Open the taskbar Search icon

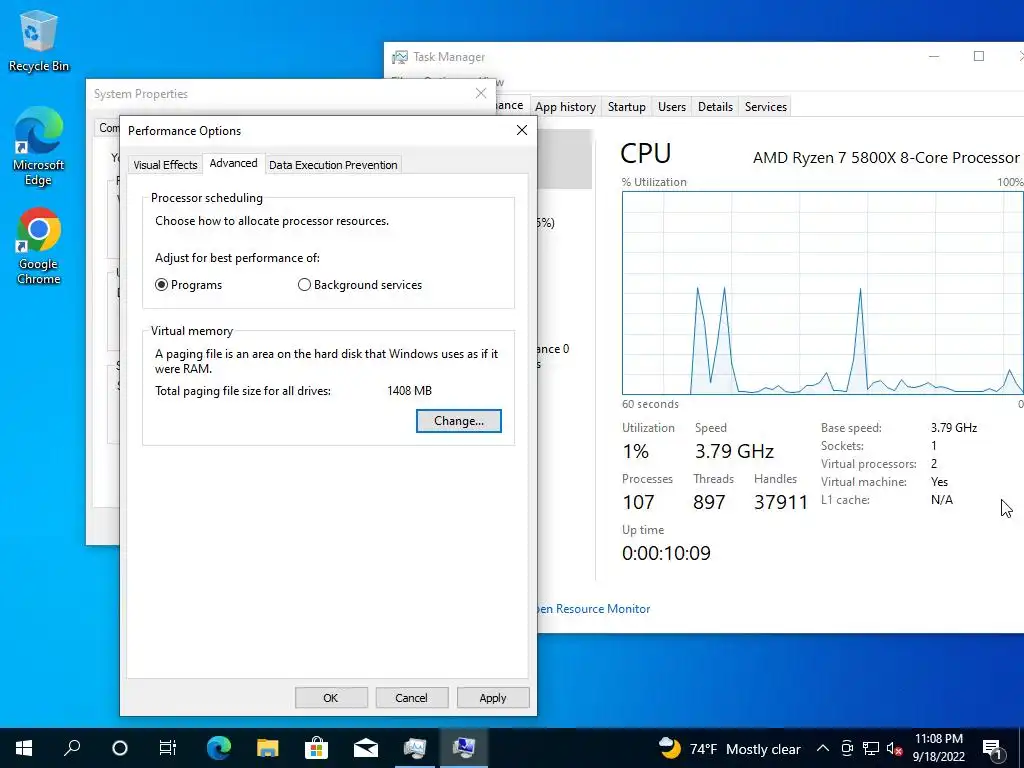[x=72, y=748]
